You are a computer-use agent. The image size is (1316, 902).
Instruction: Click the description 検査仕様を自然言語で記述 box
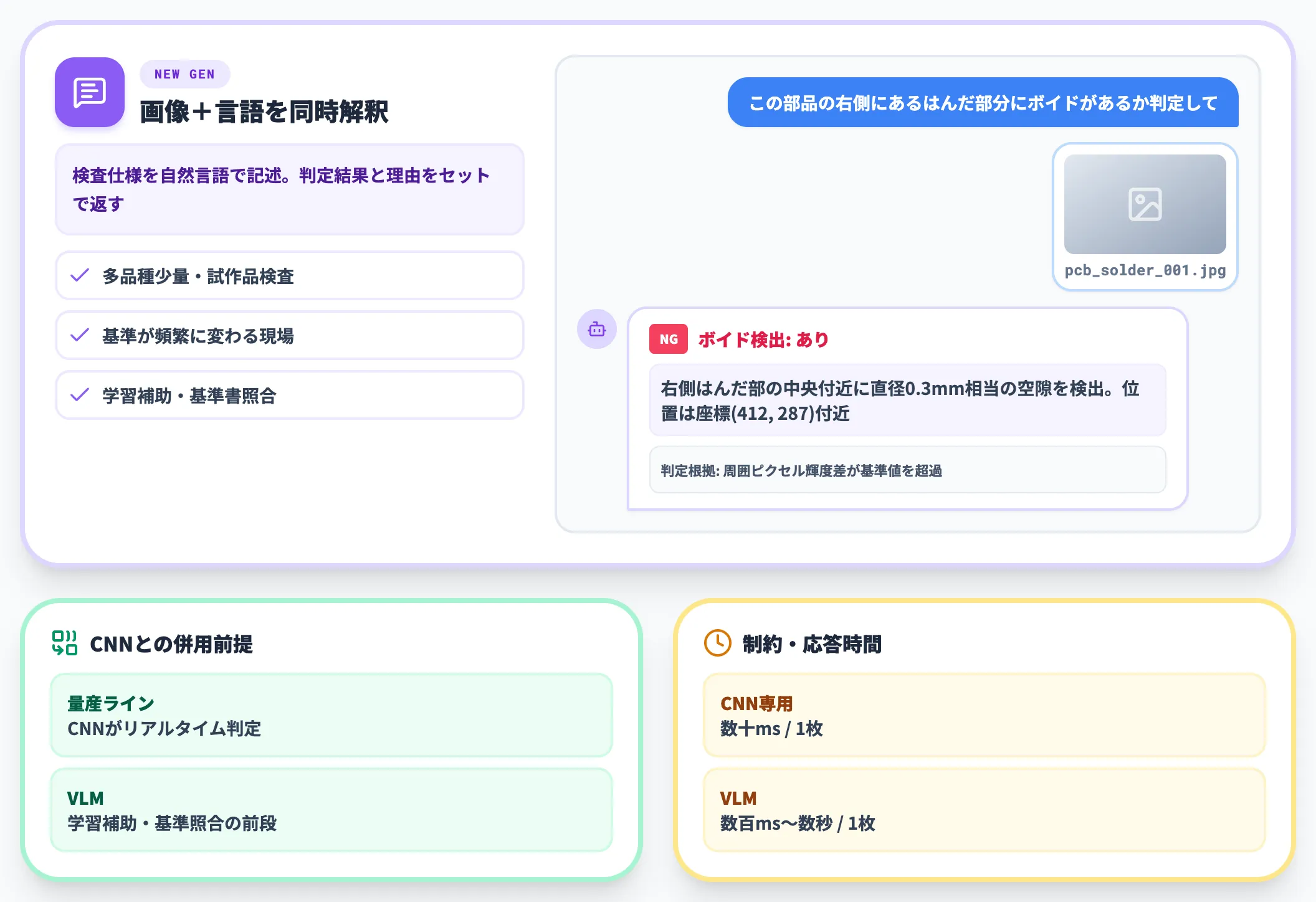click(x=290, y=189)
